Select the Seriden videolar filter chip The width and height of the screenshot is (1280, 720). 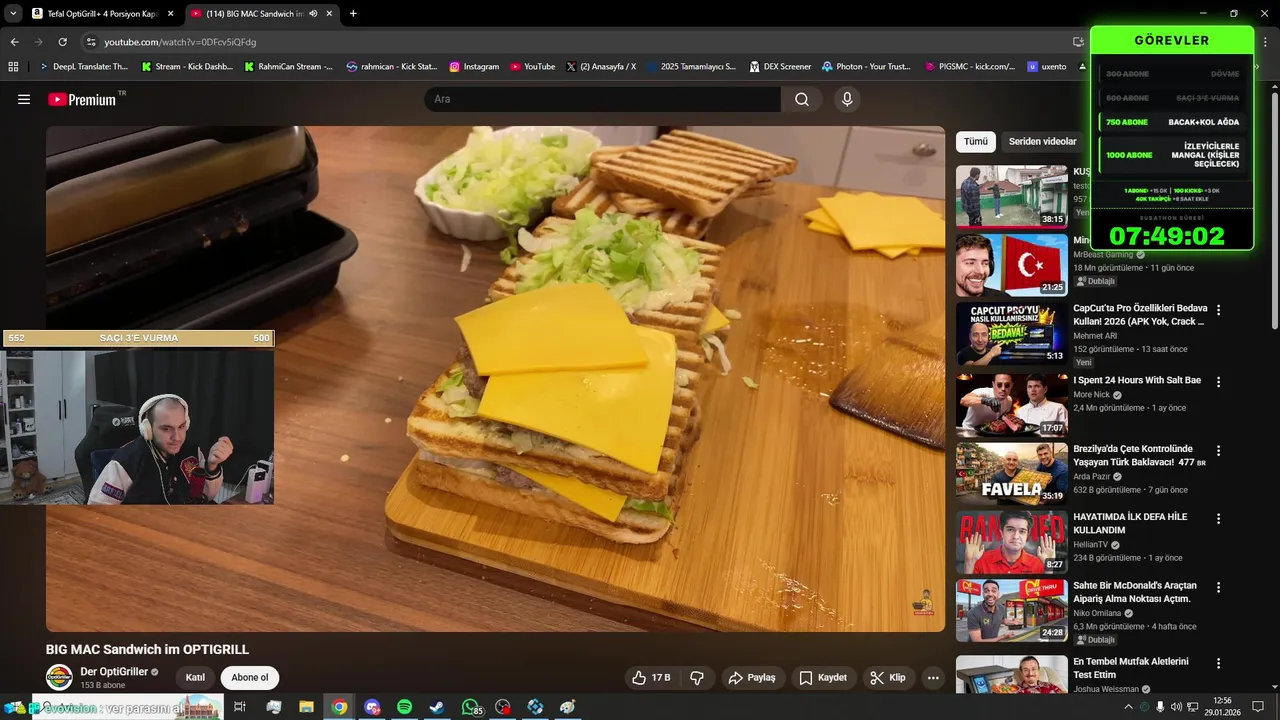point(1042,142)
